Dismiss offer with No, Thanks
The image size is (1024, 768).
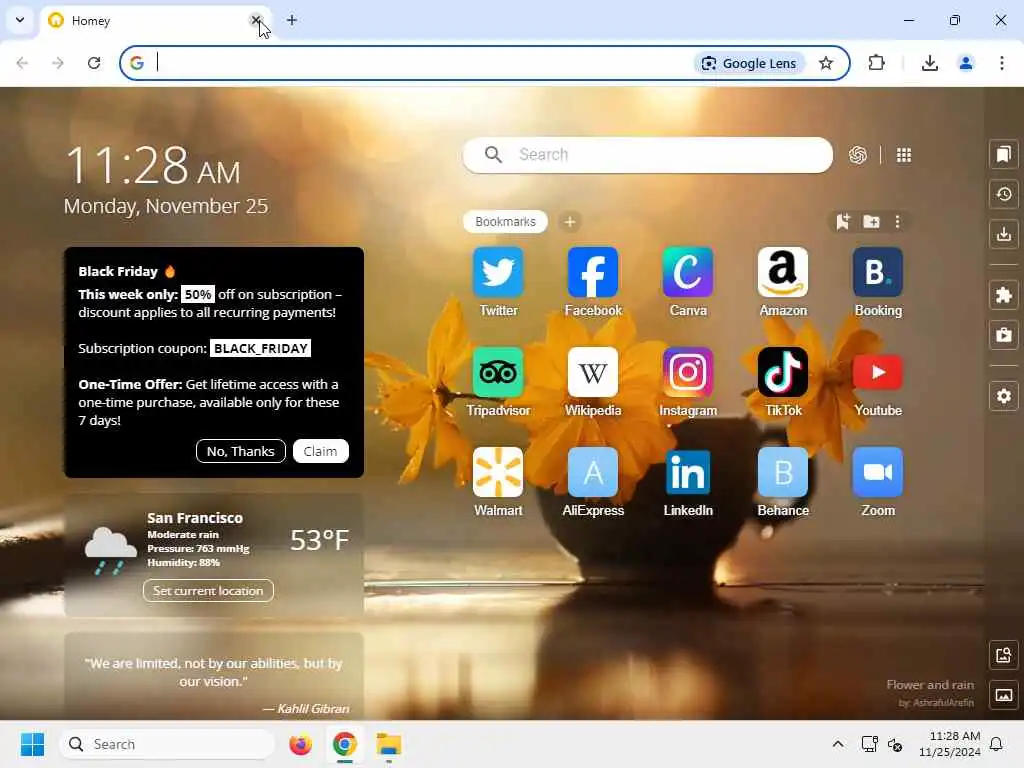(240, 451)
